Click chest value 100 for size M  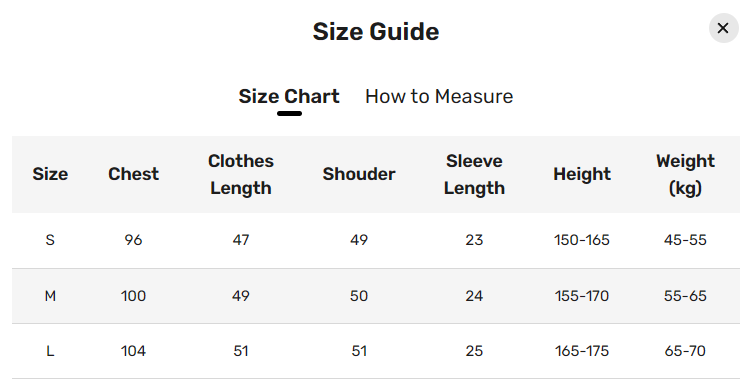(134, 296)
